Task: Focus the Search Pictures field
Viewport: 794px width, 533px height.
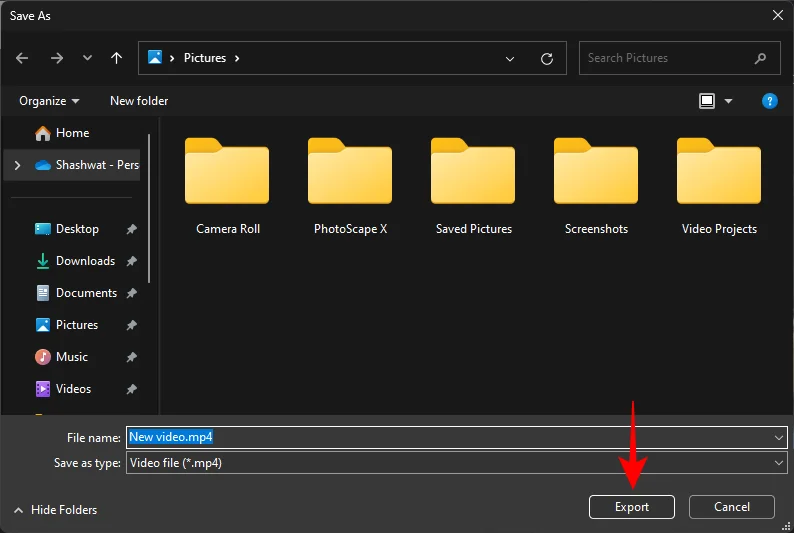Action: 679,58
